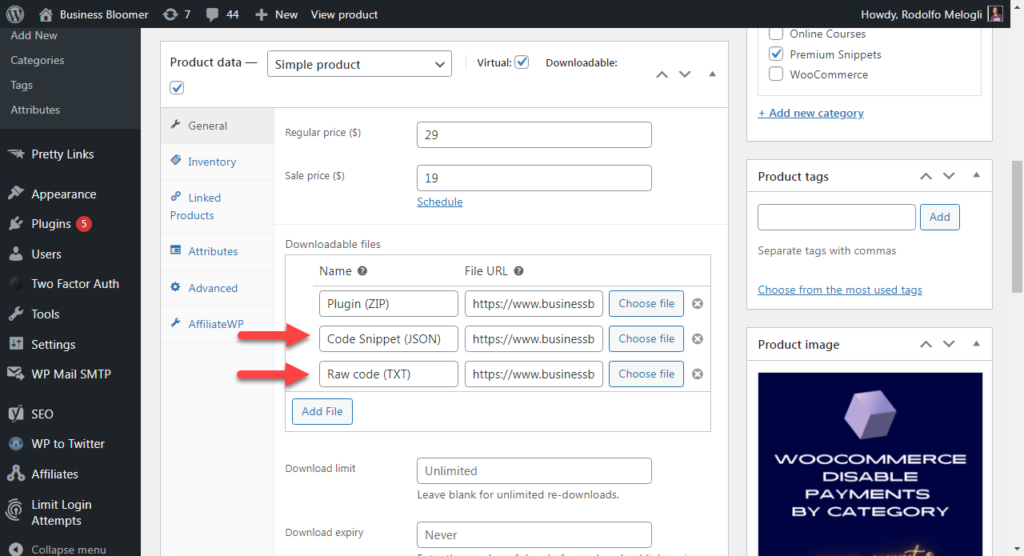
Task: Focus the Download limit field
Action: pos(534,470)
